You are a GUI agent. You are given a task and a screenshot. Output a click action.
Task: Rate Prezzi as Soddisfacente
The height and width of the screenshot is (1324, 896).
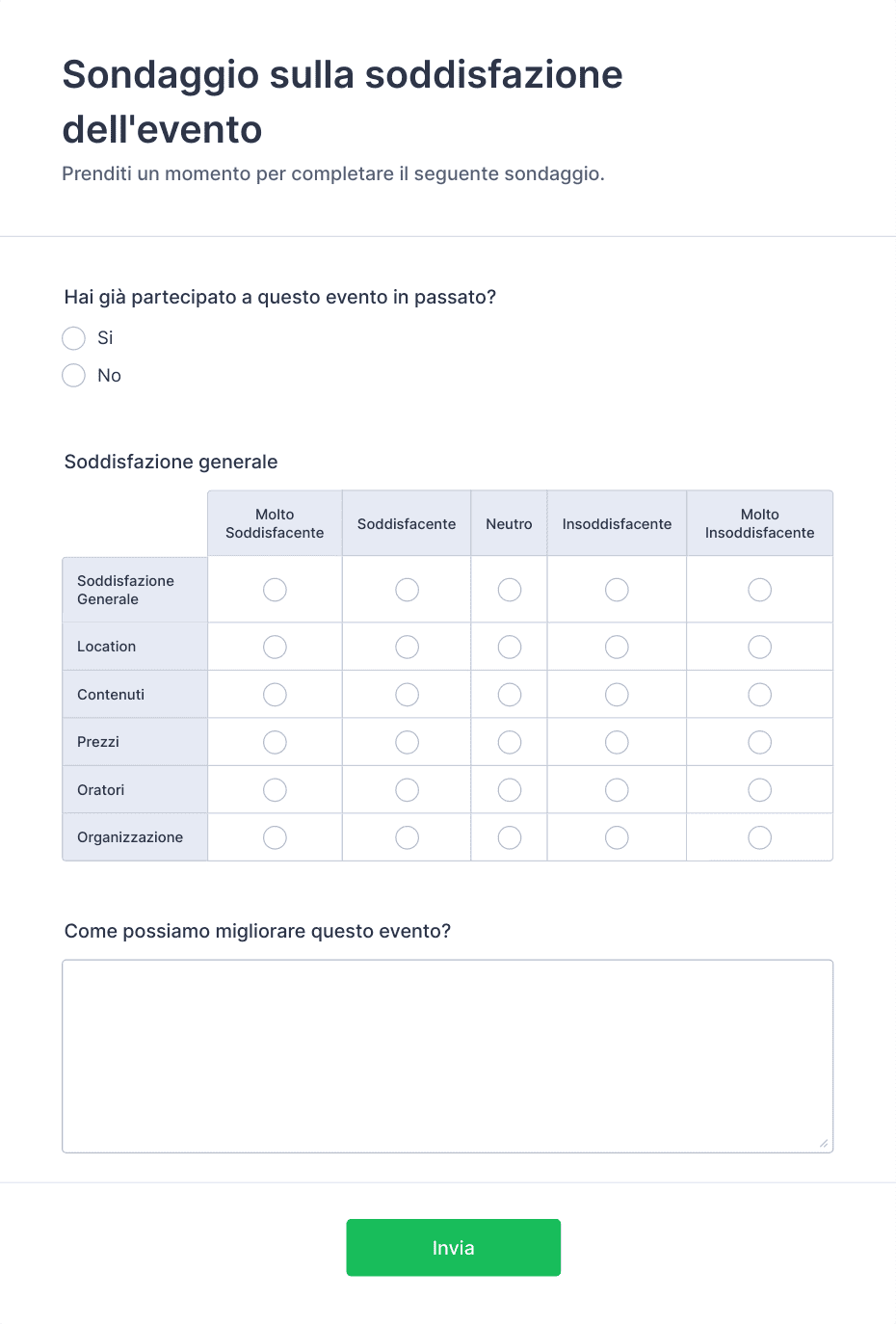click(408, 742)
